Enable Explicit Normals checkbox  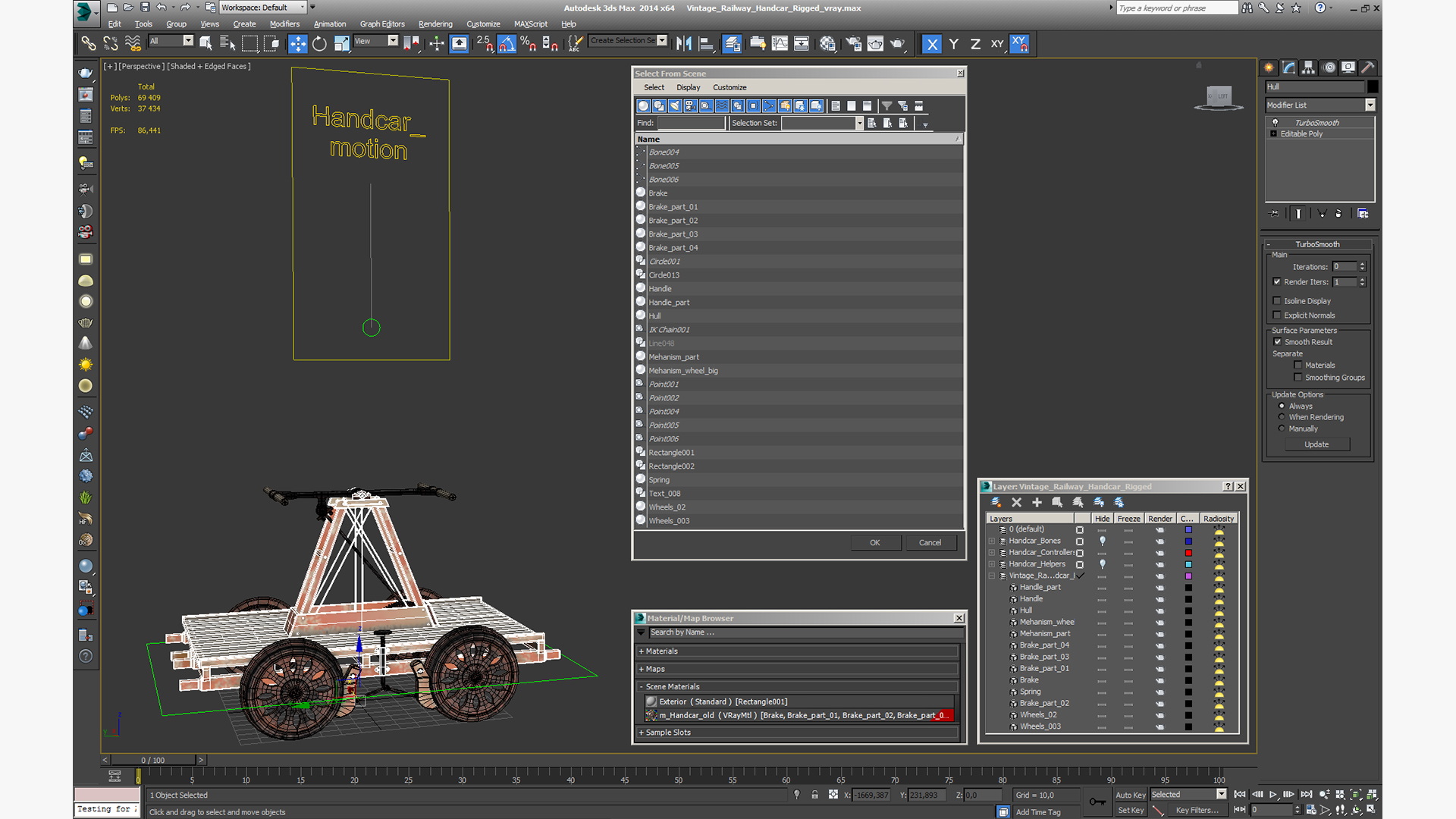coord(1277,315)
